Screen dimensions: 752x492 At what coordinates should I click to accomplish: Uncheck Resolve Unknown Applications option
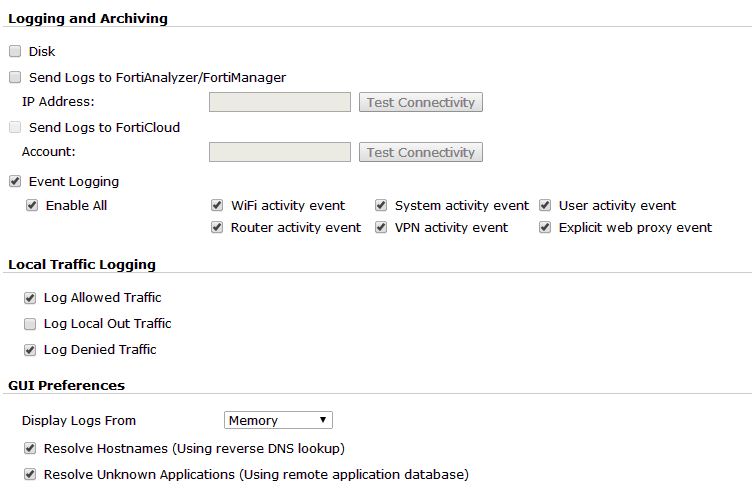click(x=30, y=474)
